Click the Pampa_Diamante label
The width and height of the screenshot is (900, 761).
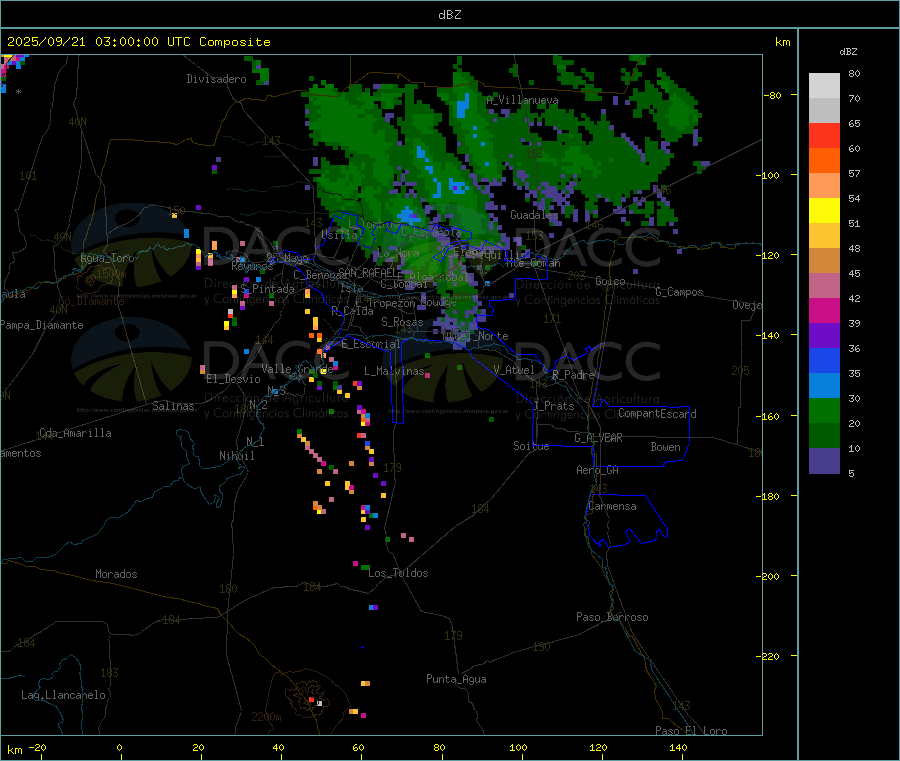pos(41,325)
